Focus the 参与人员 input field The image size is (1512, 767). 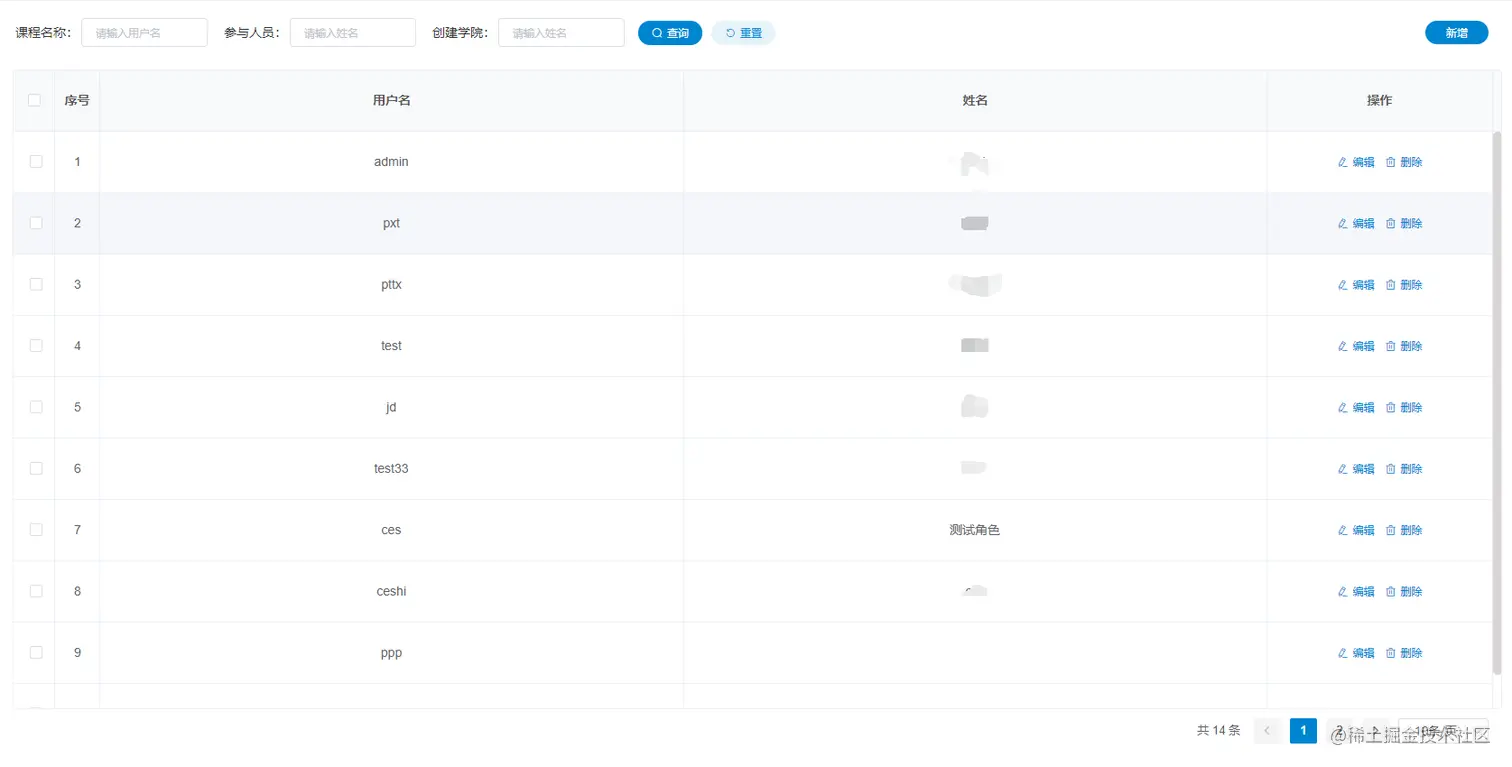tap(352, 33)
